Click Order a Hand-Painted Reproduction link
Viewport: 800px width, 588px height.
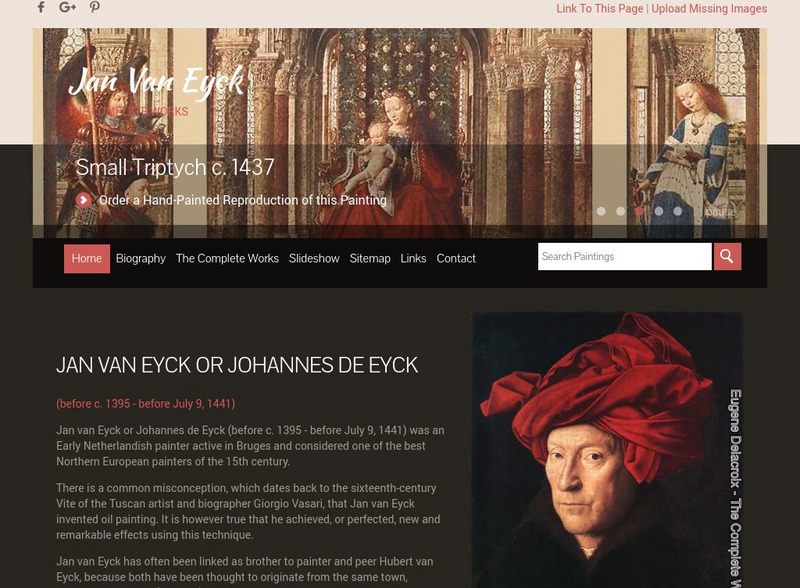243,200
